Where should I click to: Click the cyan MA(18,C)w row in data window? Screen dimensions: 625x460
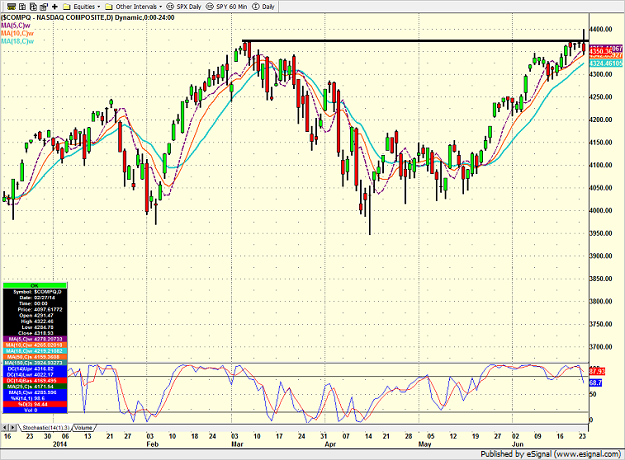35,351
